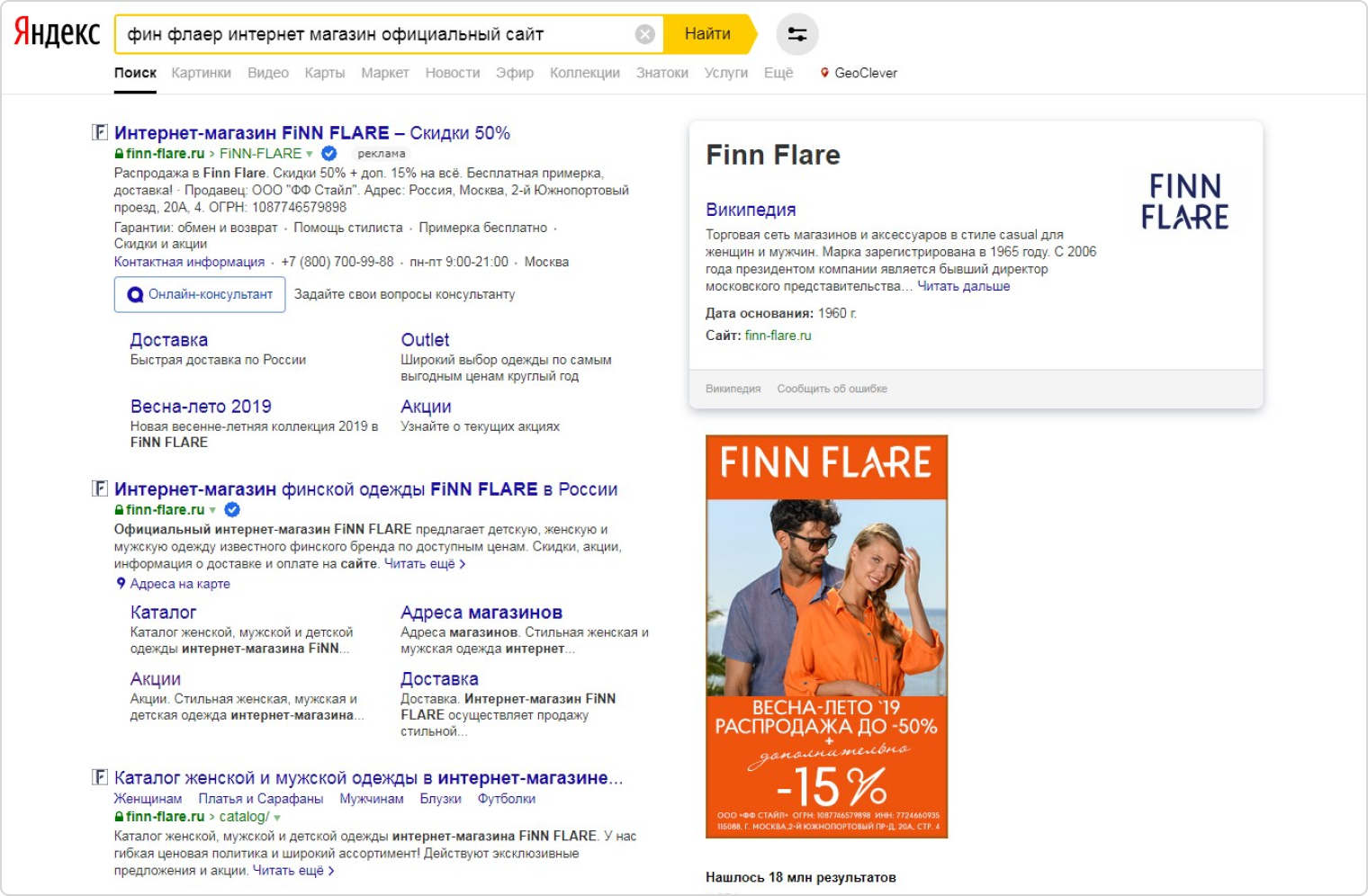The image size is (1368, 896).
Task: Click the FINN FLARE logo in the info card
Action: [1185, 202]
